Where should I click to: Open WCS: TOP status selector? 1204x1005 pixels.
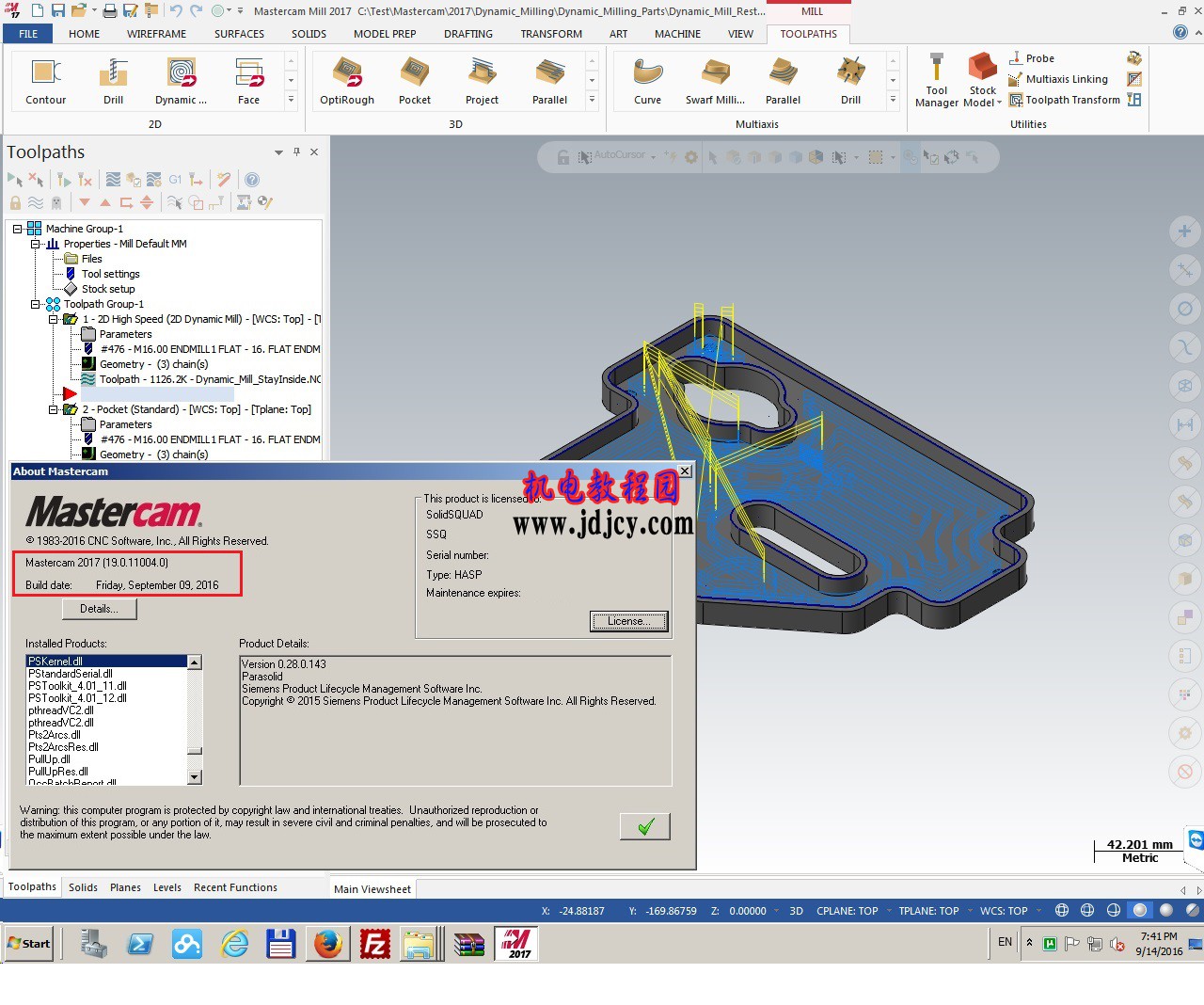click(1004, 911)
